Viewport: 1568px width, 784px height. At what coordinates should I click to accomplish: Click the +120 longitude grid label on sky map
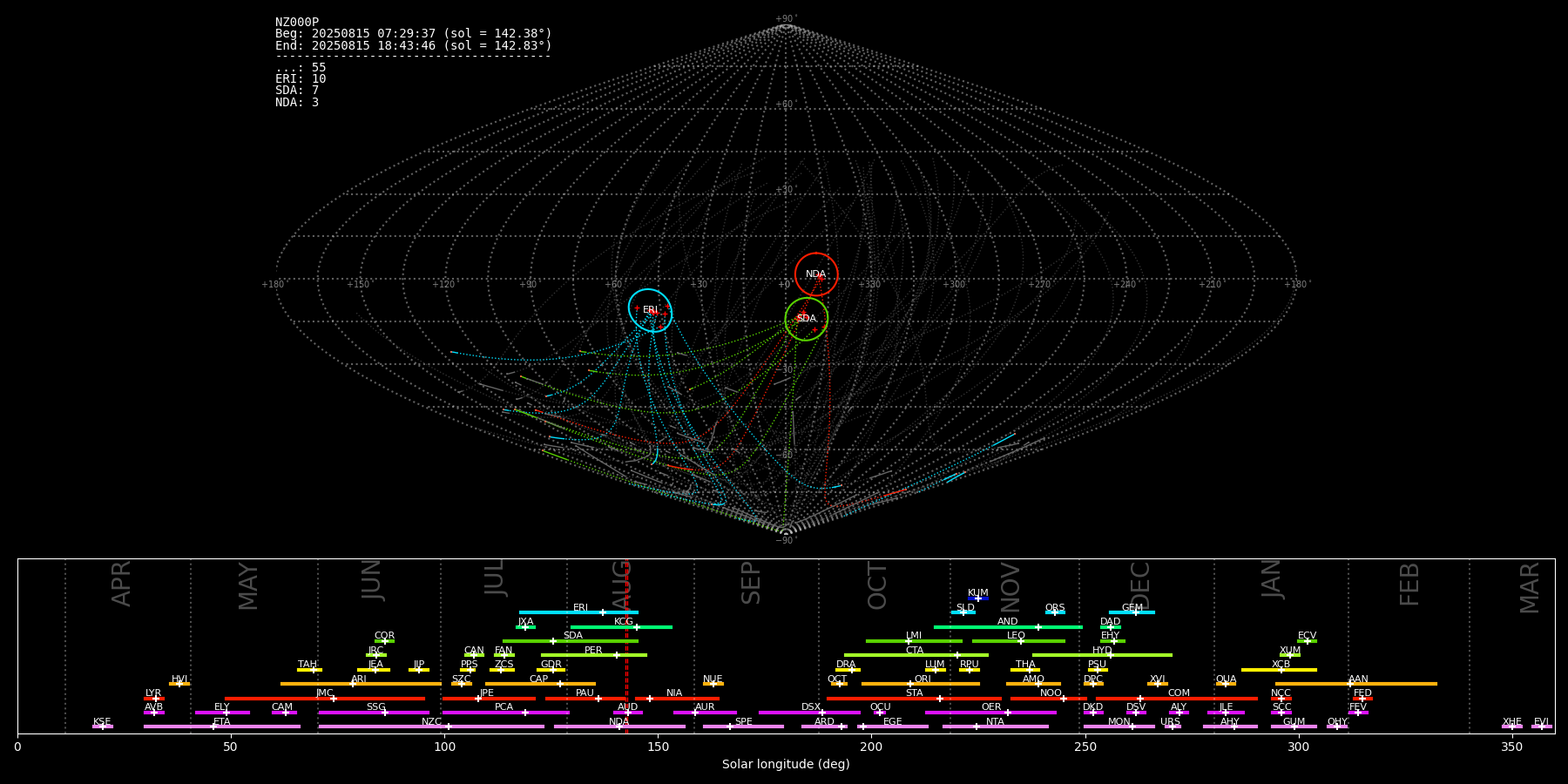click(443, 284)
